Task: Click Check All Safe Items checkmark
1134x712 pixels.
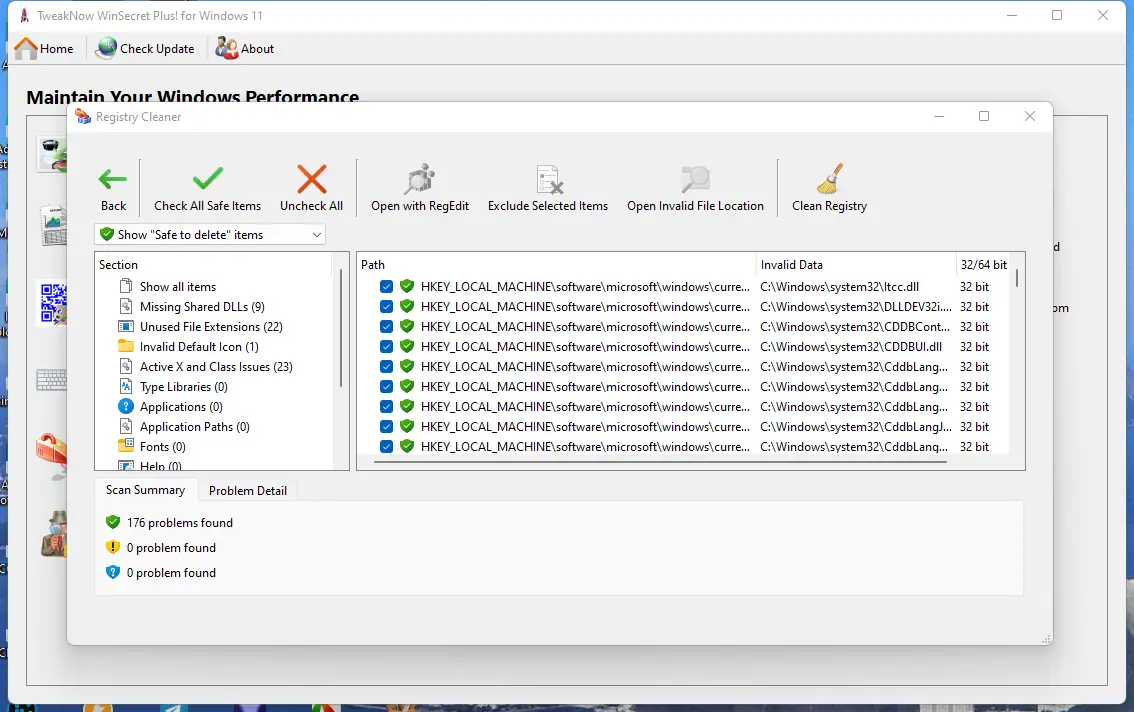Action: click(208, 179)
